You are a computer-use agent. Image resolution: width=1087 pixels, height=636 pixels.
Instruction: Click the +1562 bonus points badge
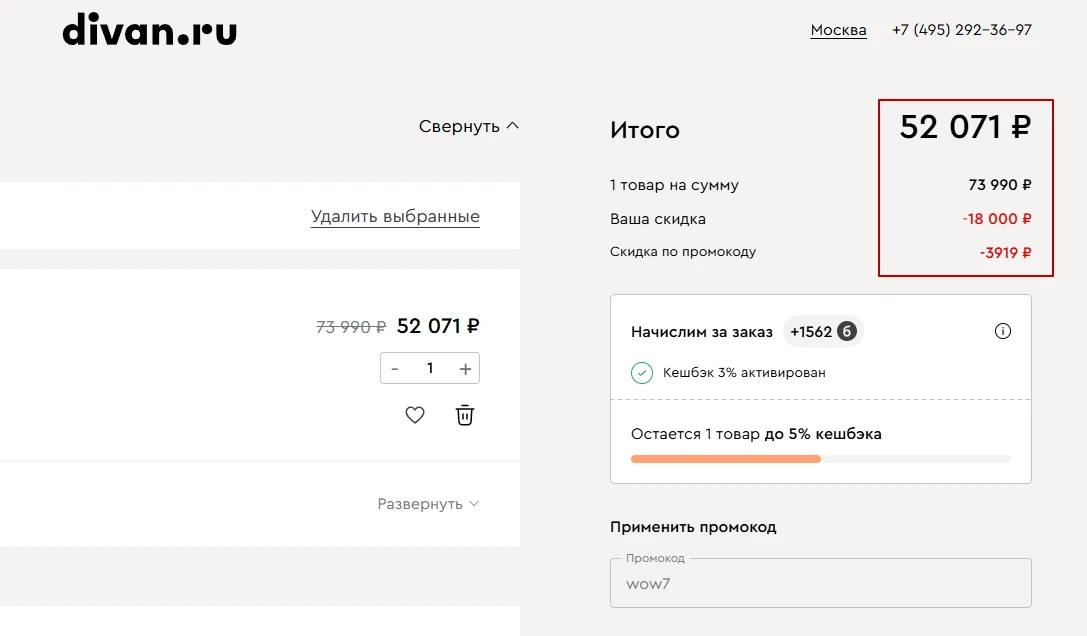[823, 331]
